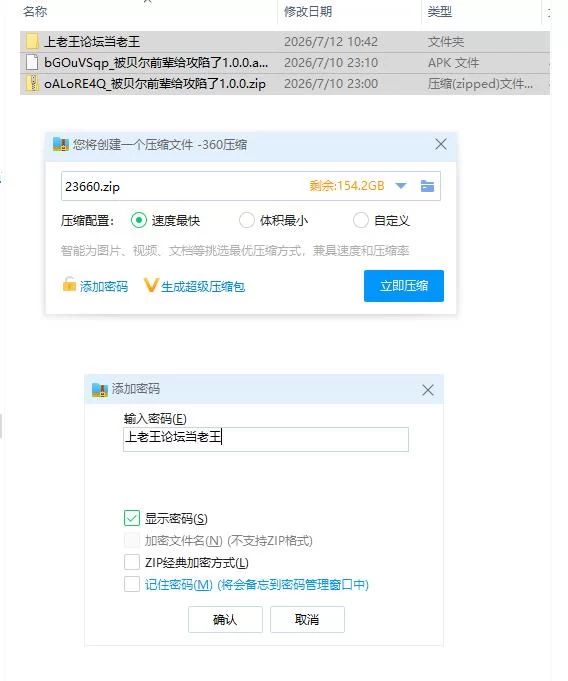
Task: Select the 速度最快 compression option
Action: pos(139,220)
